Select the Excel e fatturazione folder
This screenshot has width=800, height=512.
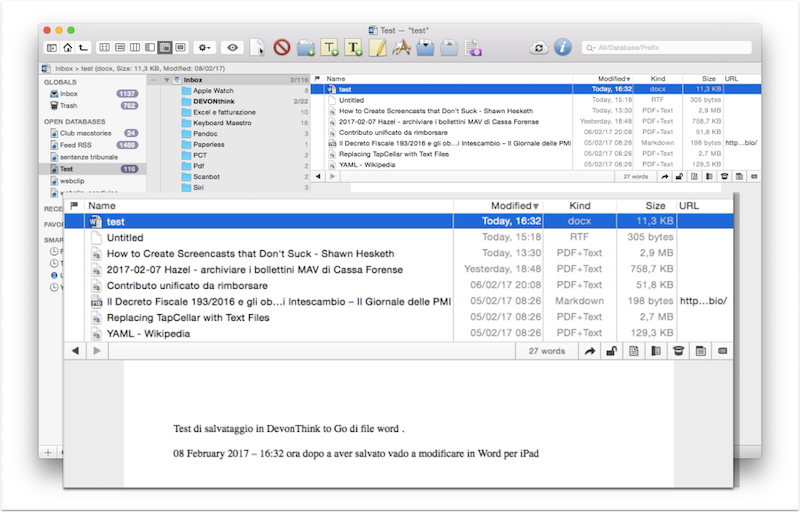[224, 112]
